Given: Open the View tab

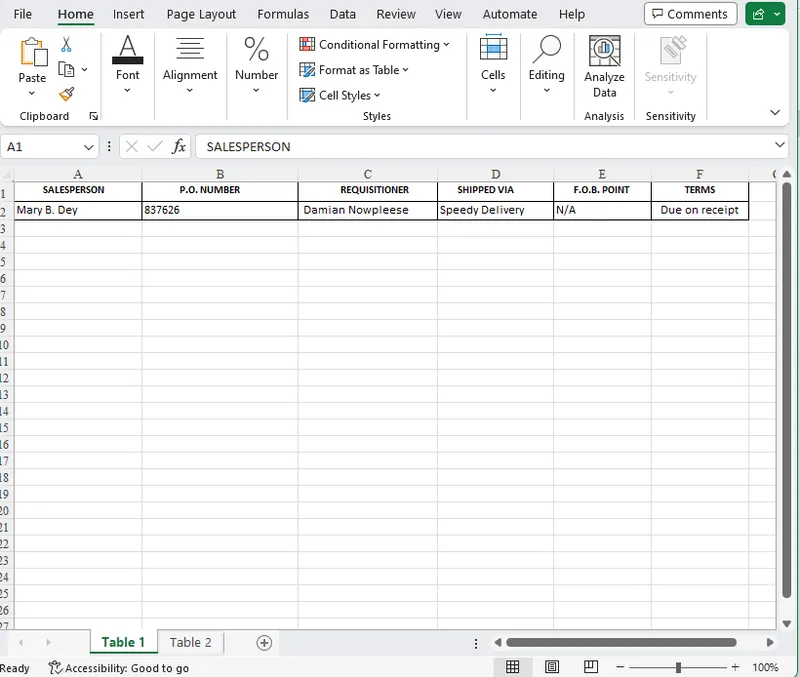Looking at the screenshot, I should 448,14.
